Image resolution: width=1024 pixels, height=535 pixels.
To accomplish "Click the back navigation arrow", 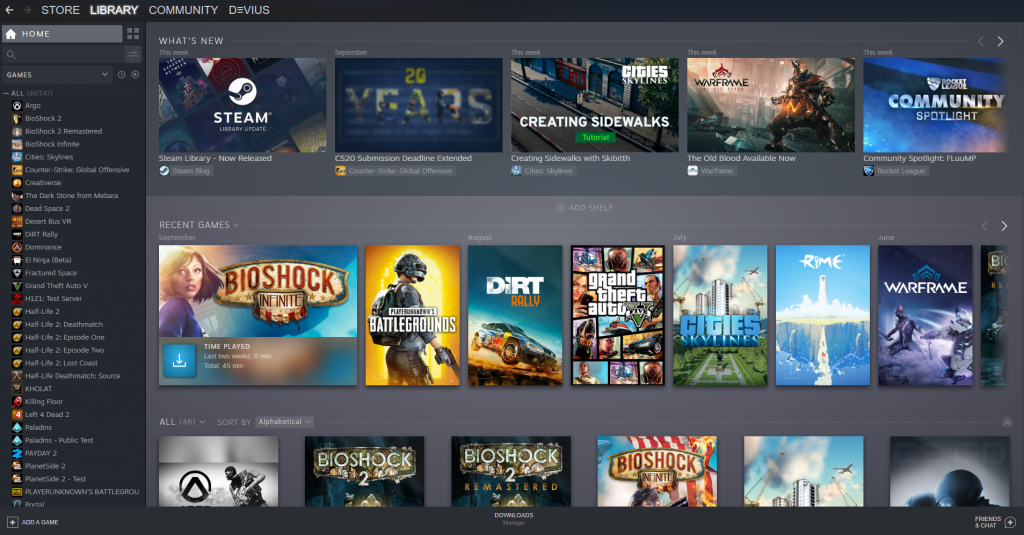I will [10, 10].
